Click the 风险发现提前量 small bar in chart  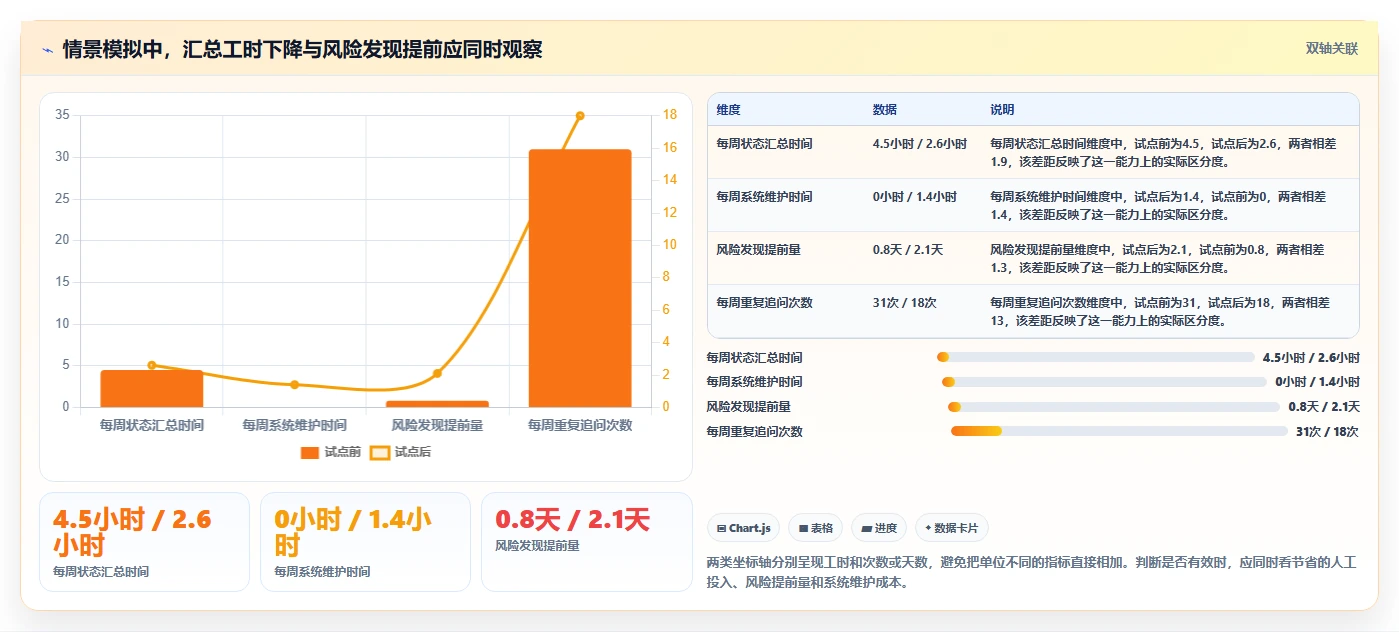(x=437, y=404)
